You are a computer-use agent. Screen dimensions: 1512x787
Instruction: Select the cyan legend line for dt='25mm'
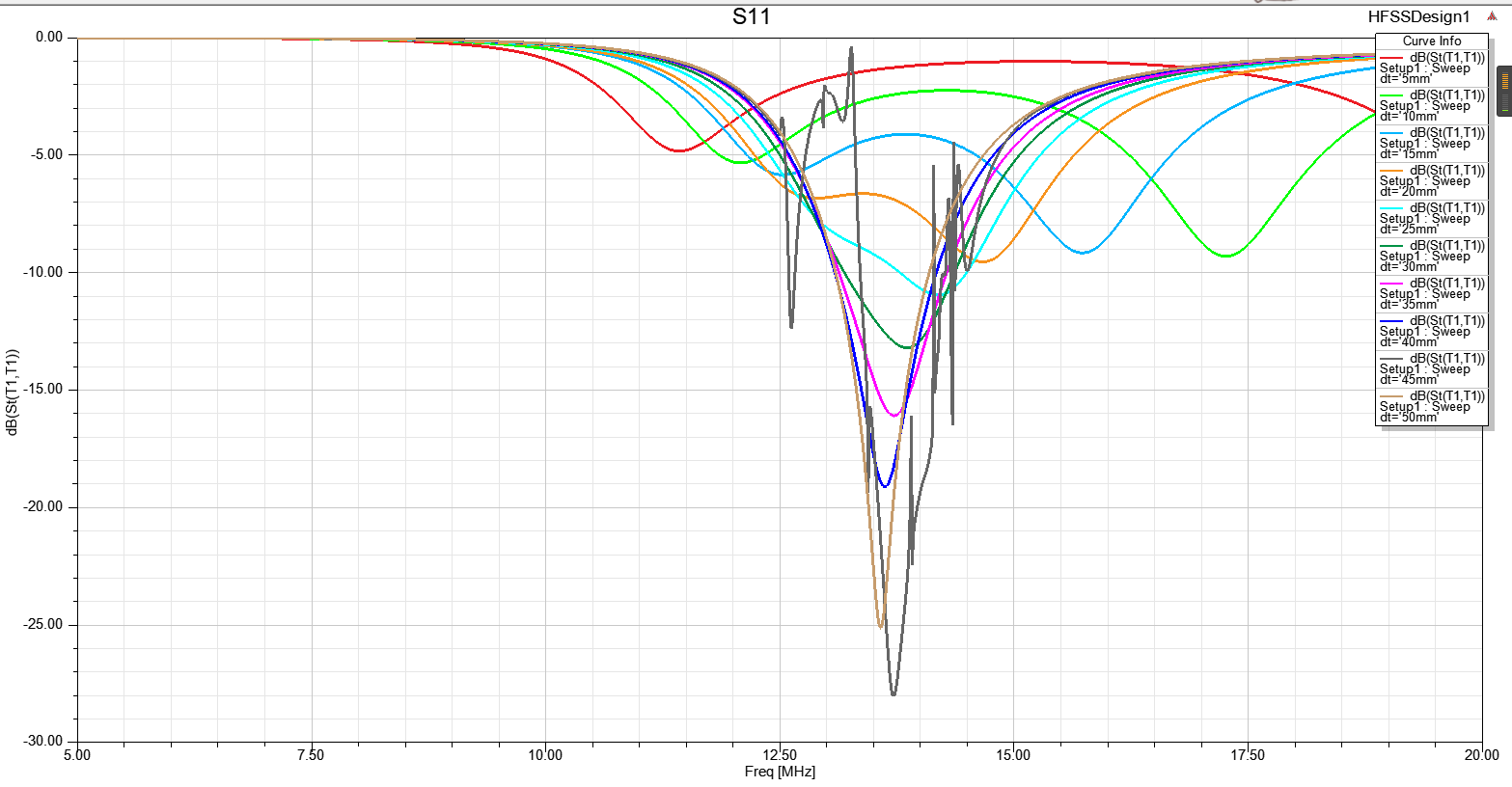pos(1393,209)
